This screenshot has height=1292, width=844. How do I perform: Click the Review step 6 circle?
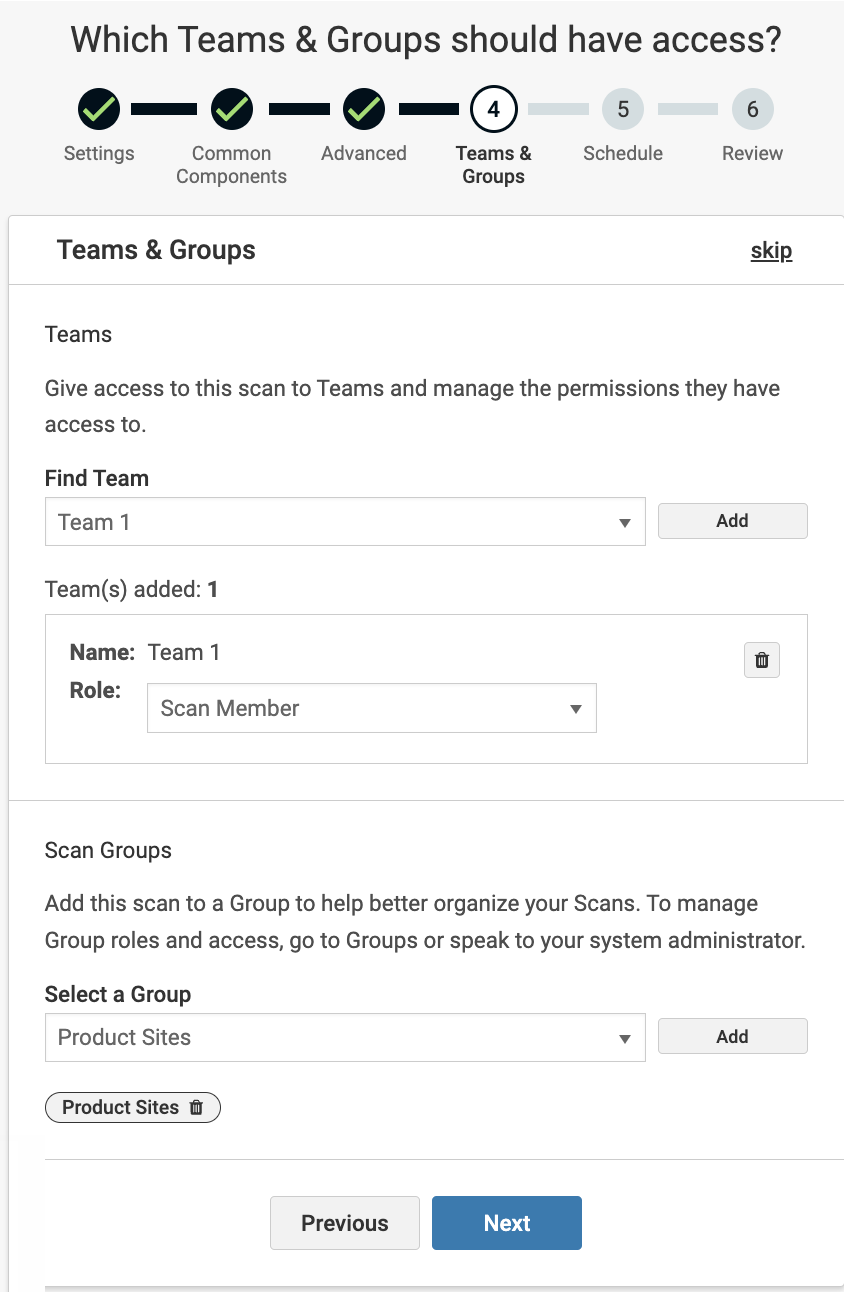click(752, 109)
